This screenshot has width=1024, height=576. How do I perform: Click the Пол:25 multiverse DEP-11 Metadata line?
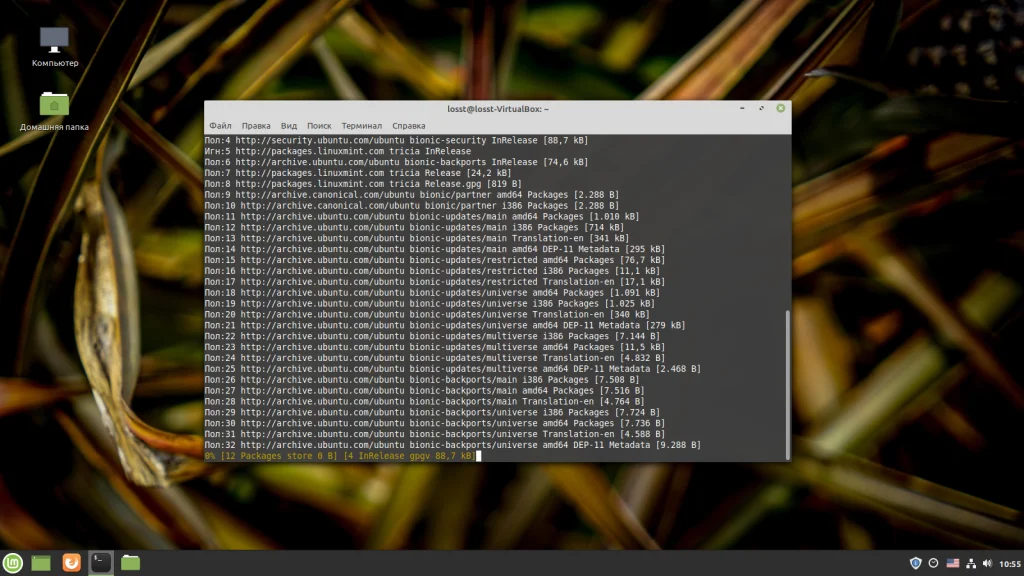(453, 369)
